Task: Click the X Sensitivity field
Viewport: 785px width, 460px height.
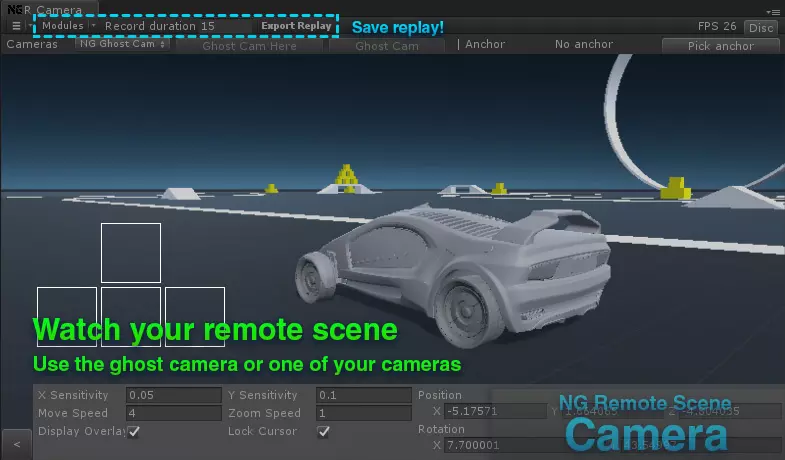Action: pos(173,395)
